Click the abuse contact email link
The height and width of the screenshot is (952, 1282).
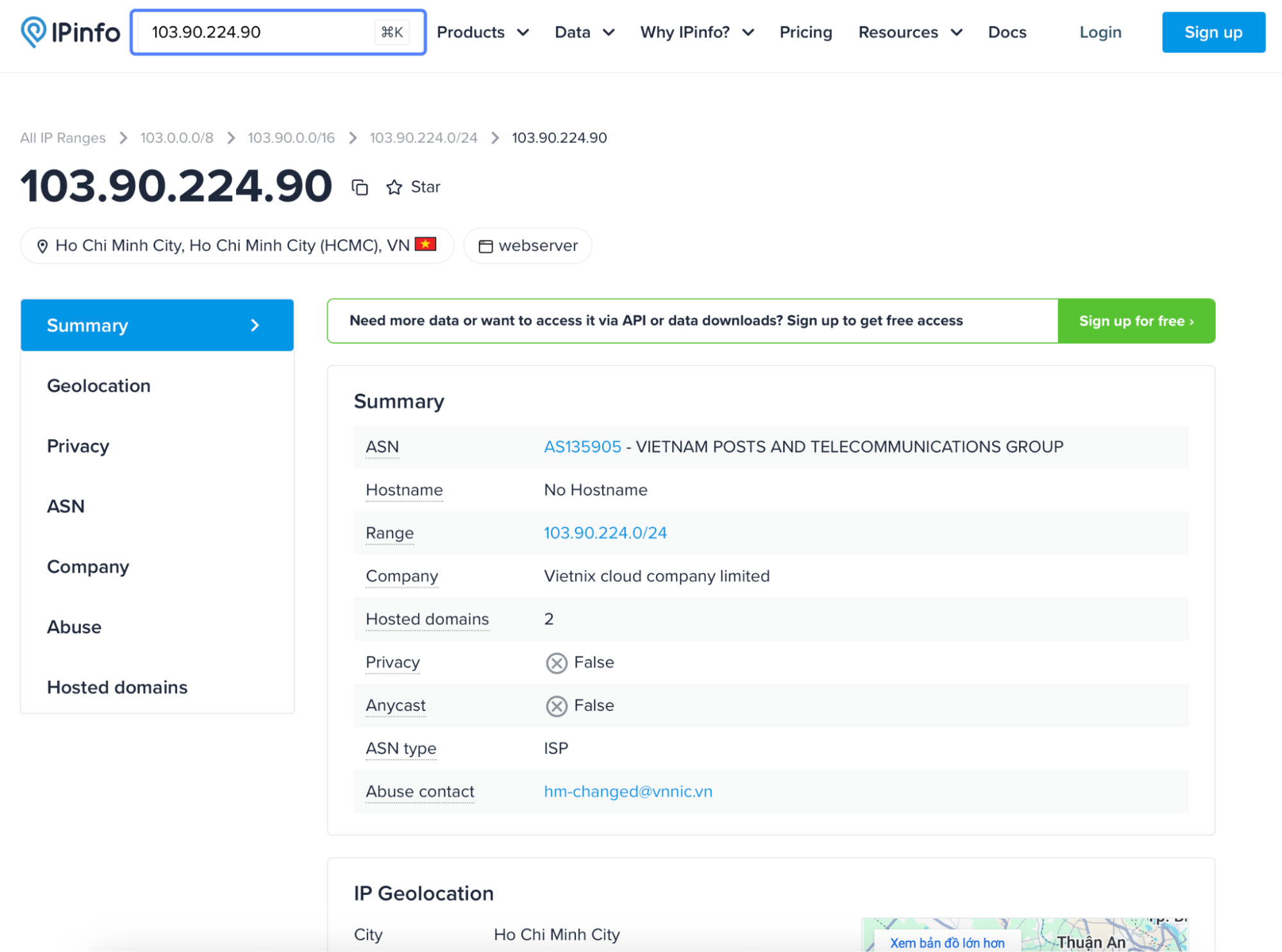pyautogui.click(x=628, y=792)
